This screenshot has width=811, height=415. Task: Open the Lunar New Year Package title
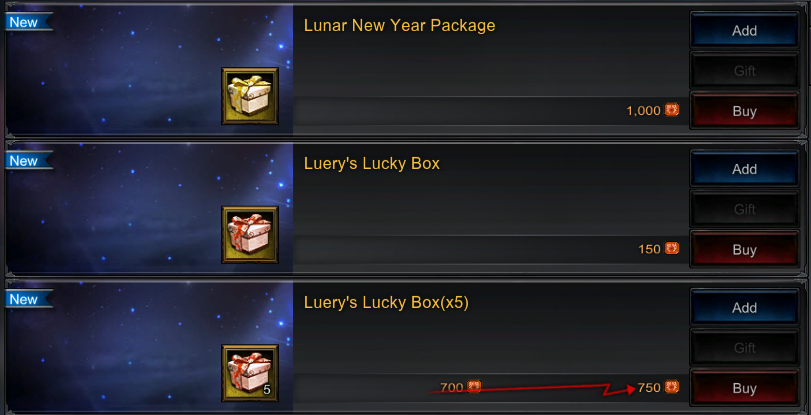click(x=399, y=26)
